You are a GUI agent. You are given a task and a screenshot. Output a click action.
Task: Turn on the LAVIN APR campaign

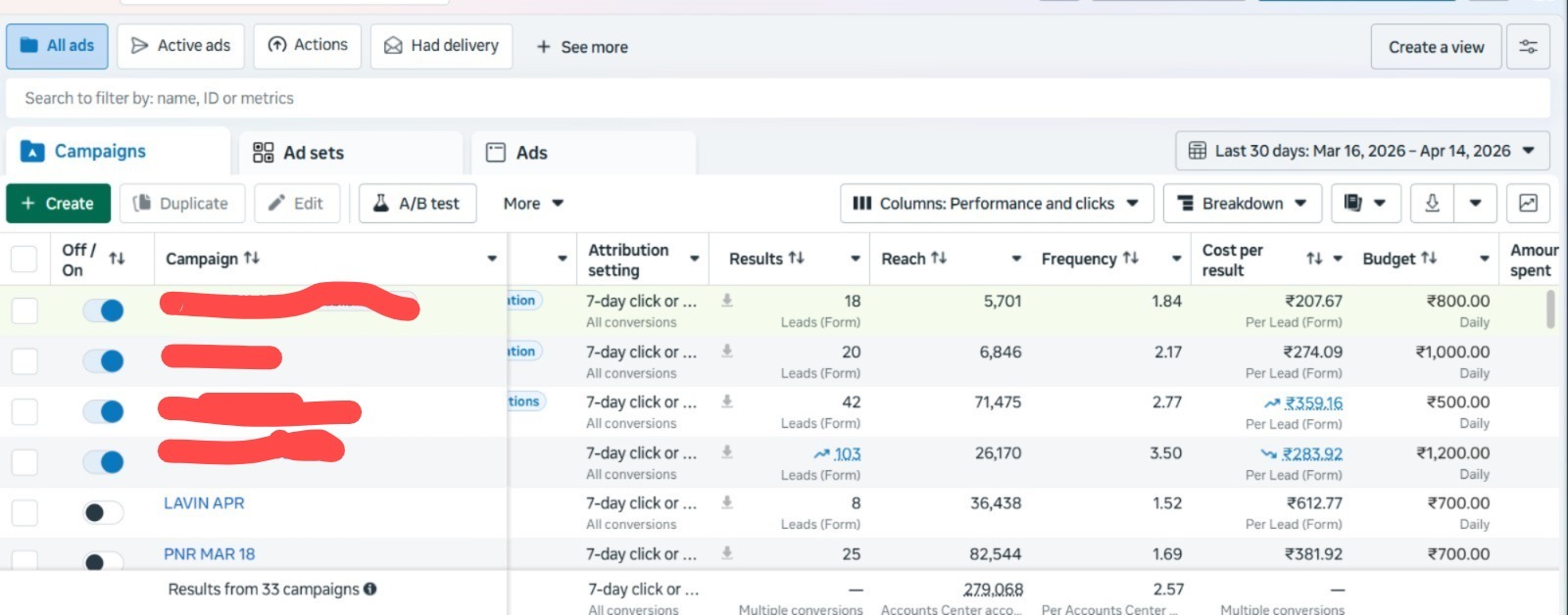coord(104,512)
